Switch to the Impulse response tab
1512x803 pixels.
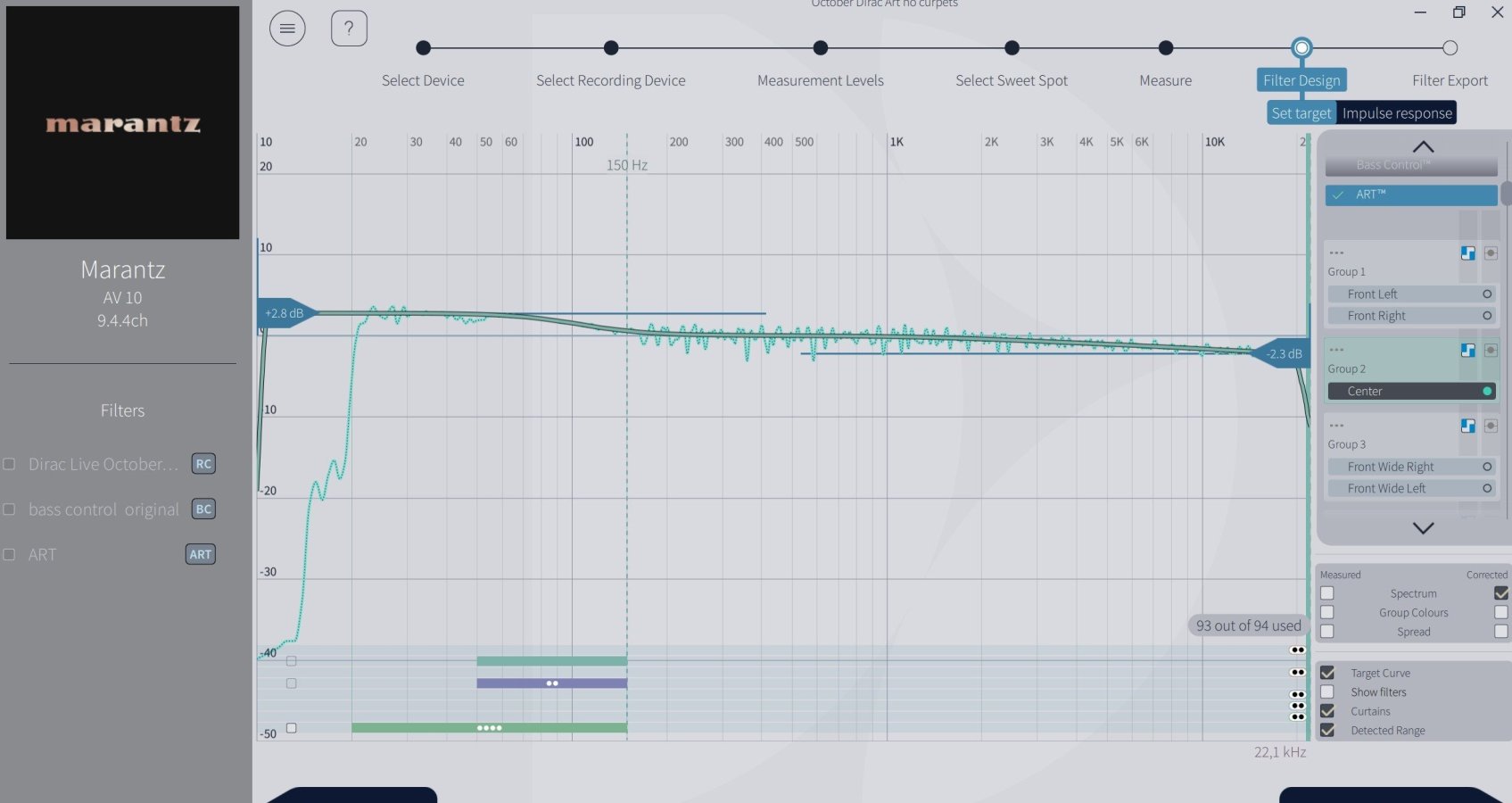click(x=1396, y=113)
